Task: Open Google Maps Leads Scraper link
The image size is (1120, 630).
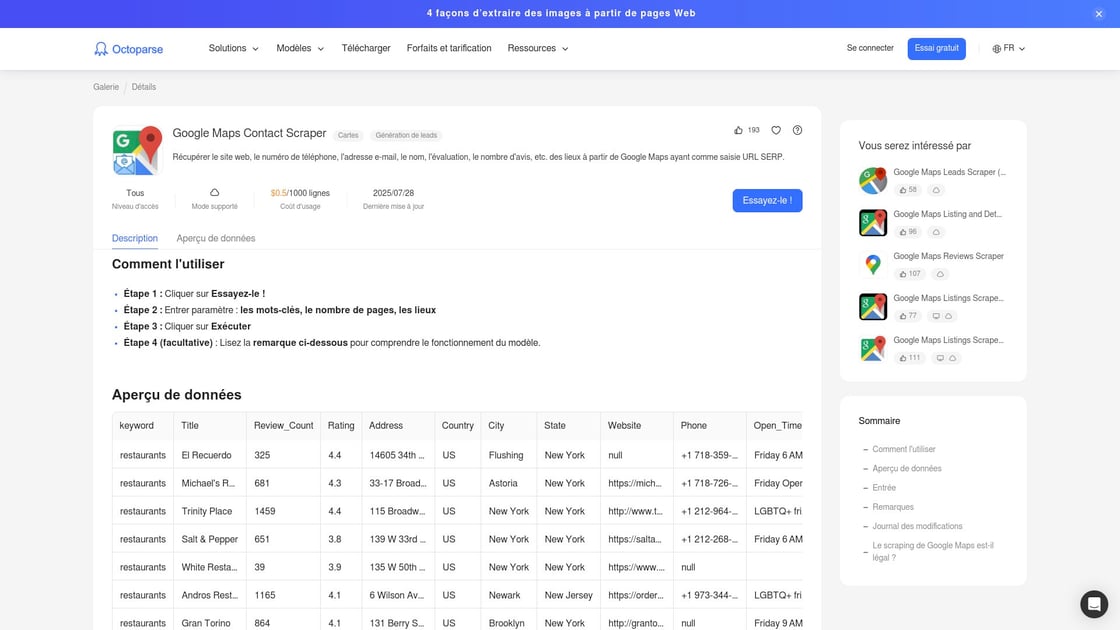Action: (949, 172)
